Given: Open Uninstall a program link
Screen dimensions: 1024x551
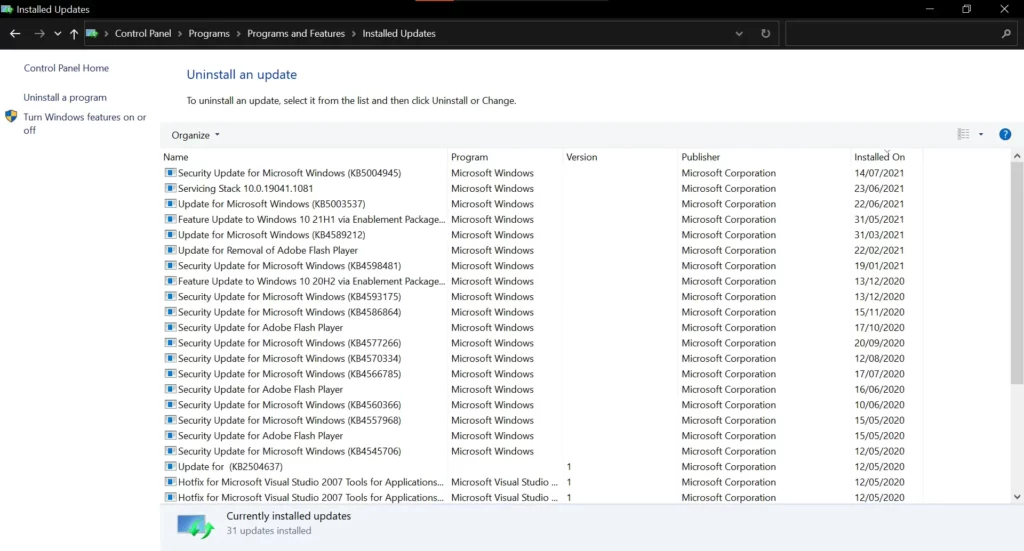Looking at the screenshot, I should point(65,97).
